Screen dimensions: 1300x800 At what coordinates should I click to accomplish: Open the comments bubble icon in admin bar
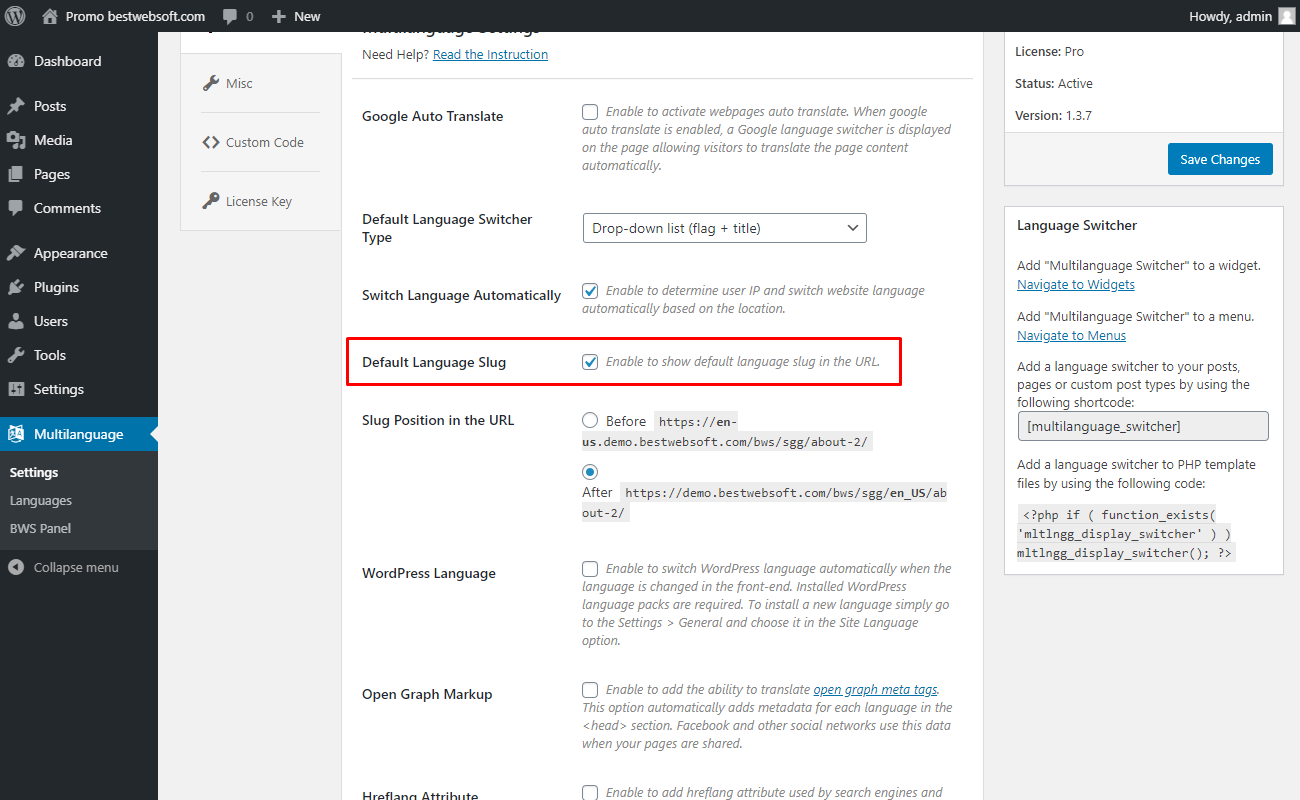[230, 17]
